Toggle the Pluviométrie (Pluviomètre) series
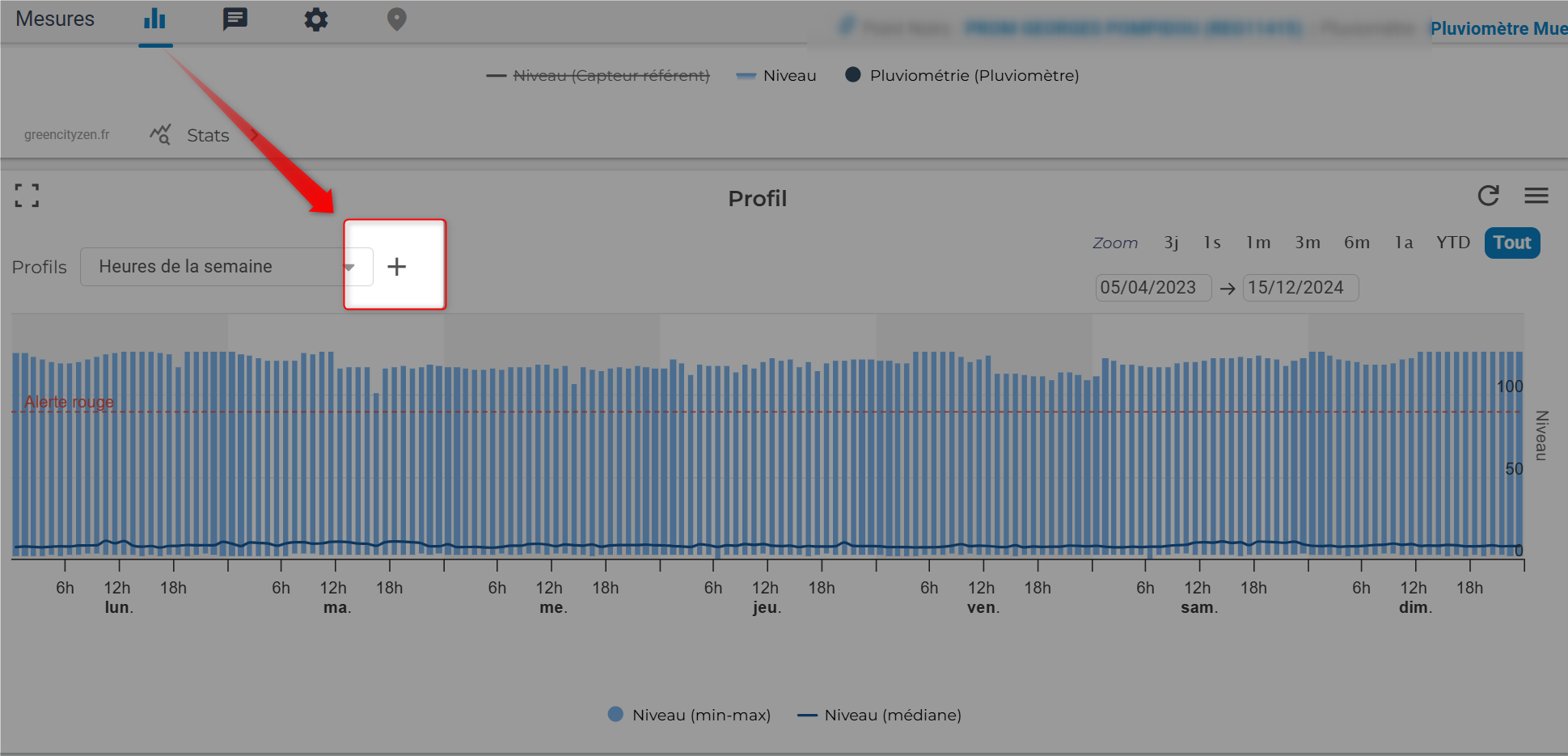This screenshot has height=756, width=1568. [973, 76]
